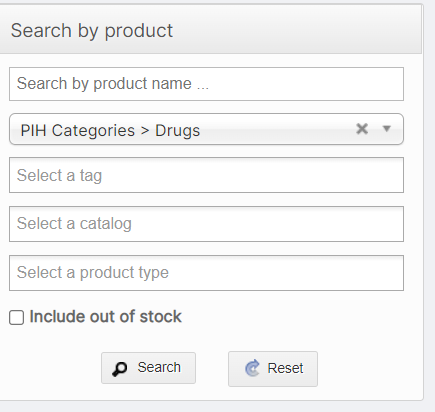Enable the Include out of stock checkbox
435x412 pixels.
[16, 317]
